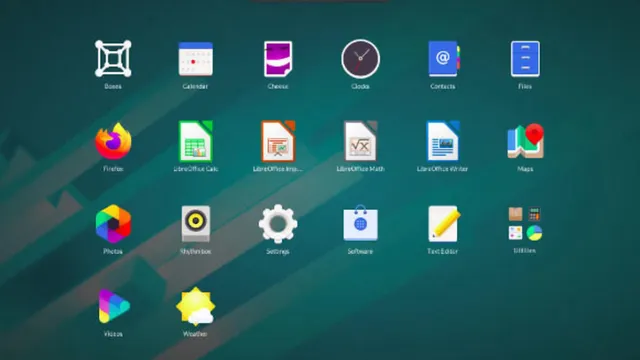Launch the Contacts app
Viewport: 640px width, 360px height.
443,59
